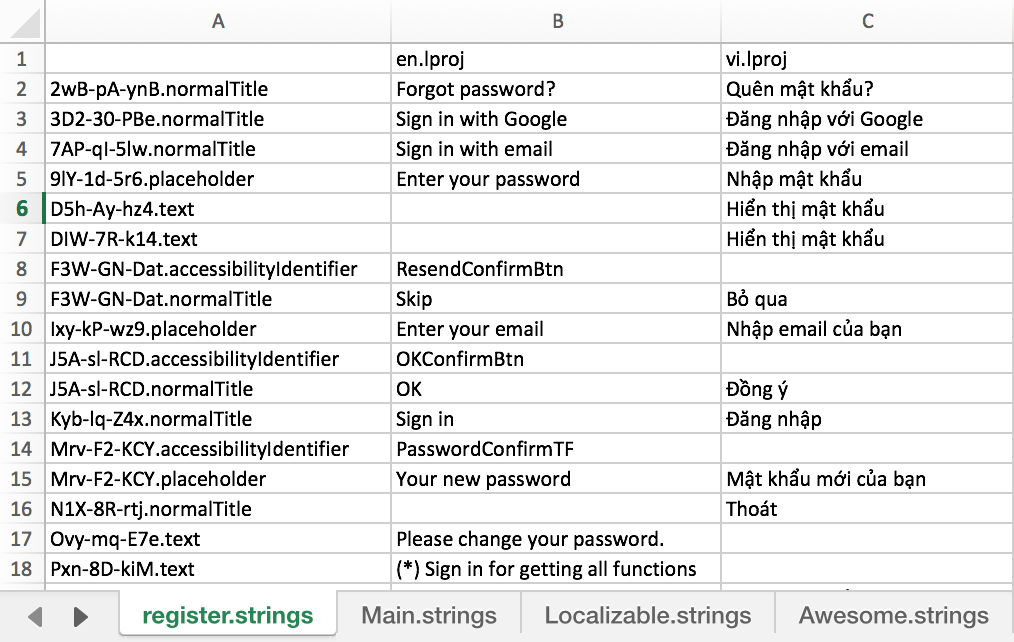Select column A header
This screenshot has height=642, width=1014.
tap(218, 21)
